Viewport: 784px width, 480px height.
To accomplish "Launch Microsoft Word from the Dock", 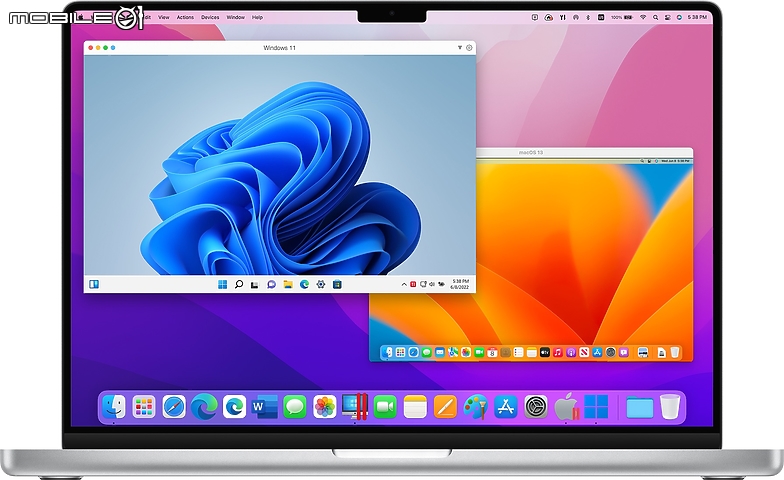I will [x=265, y=407].
